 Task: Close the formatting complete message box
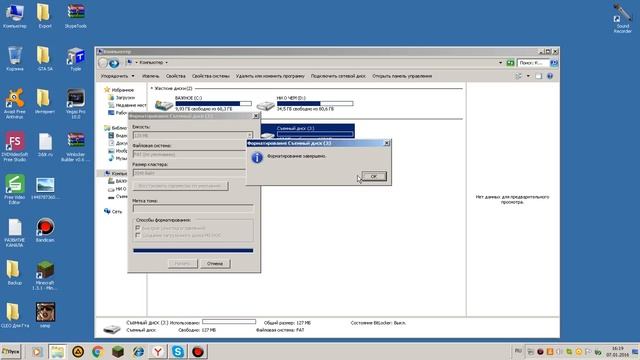pyautogui.click(x=387, y=143)
